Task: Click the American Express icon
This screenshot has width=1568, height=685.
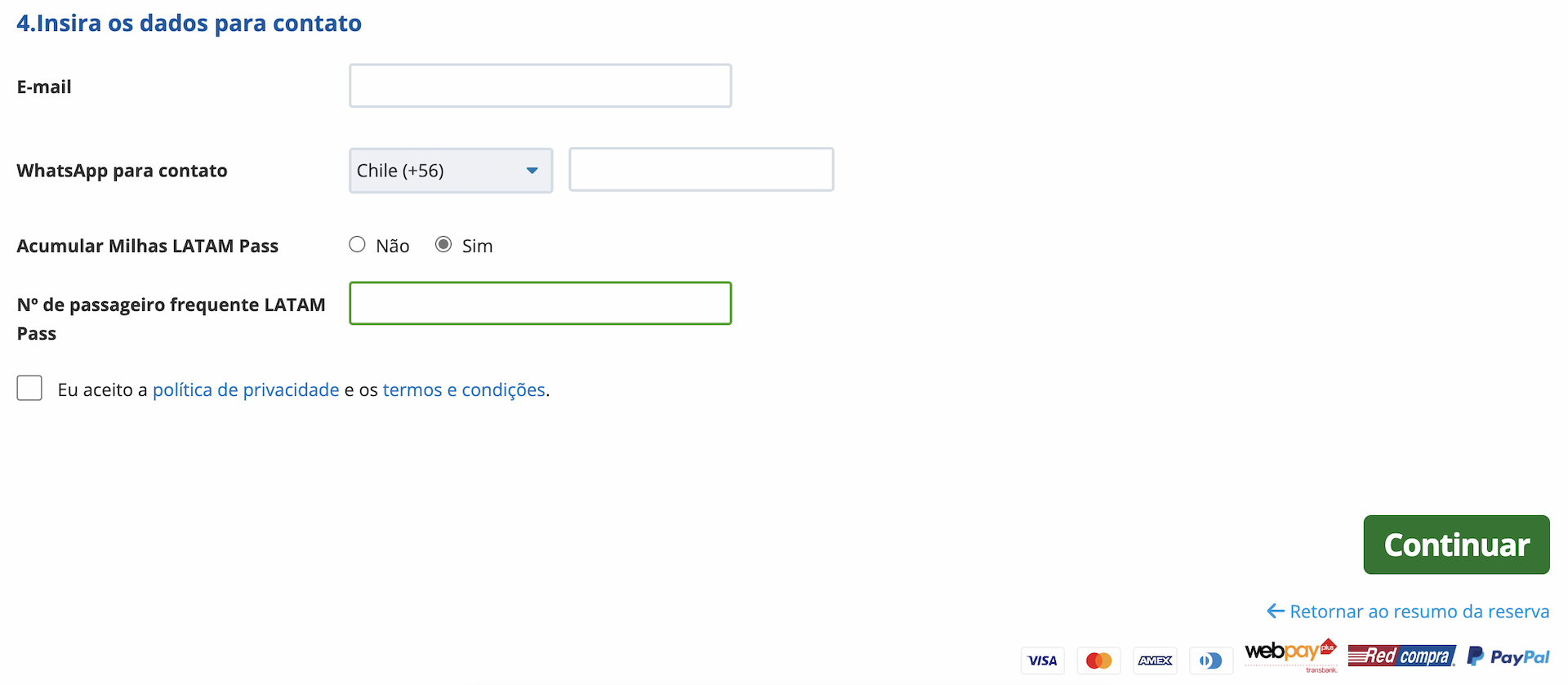Action: [1155, 661]
